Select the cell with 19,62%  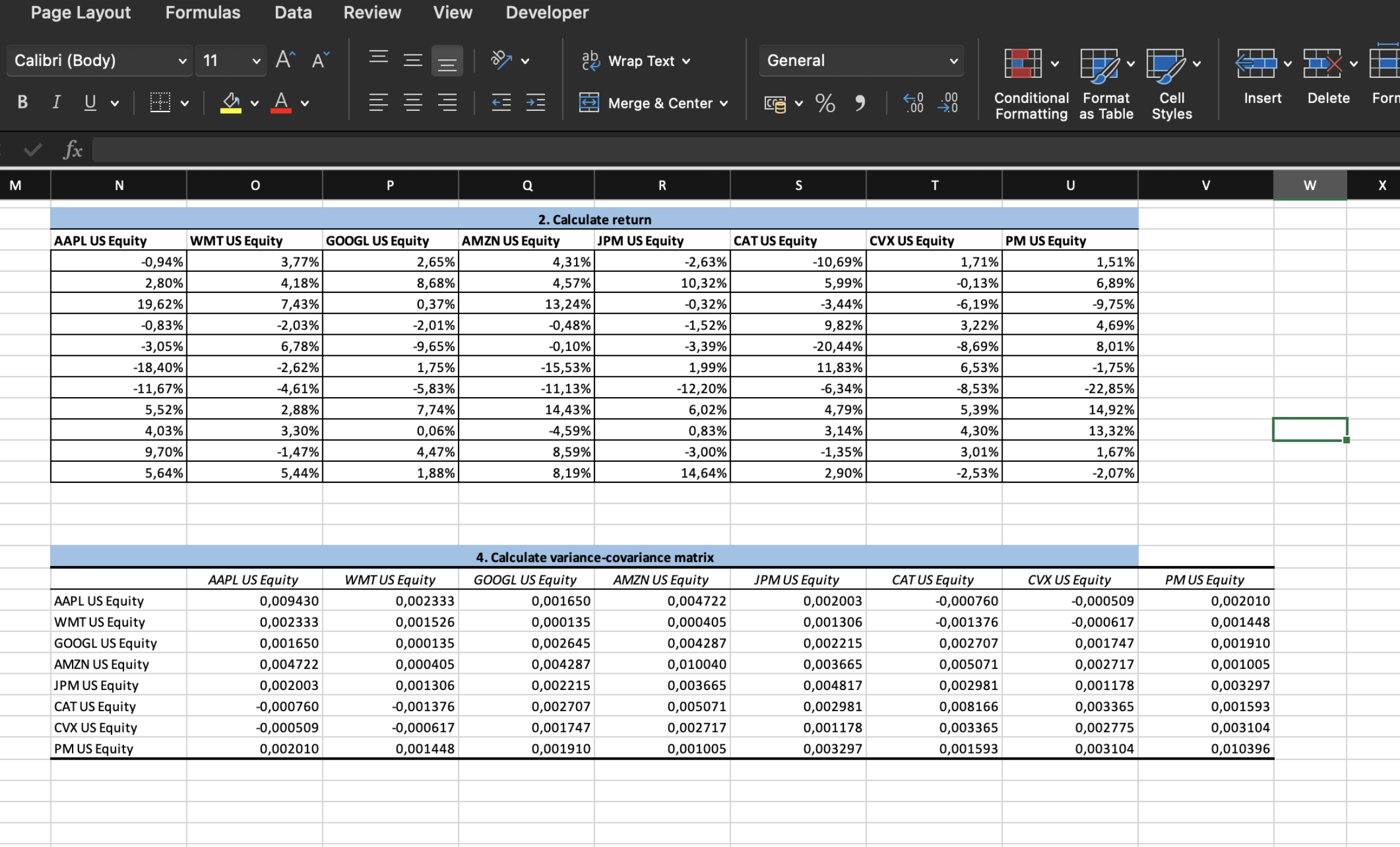[x=119, y=304]
